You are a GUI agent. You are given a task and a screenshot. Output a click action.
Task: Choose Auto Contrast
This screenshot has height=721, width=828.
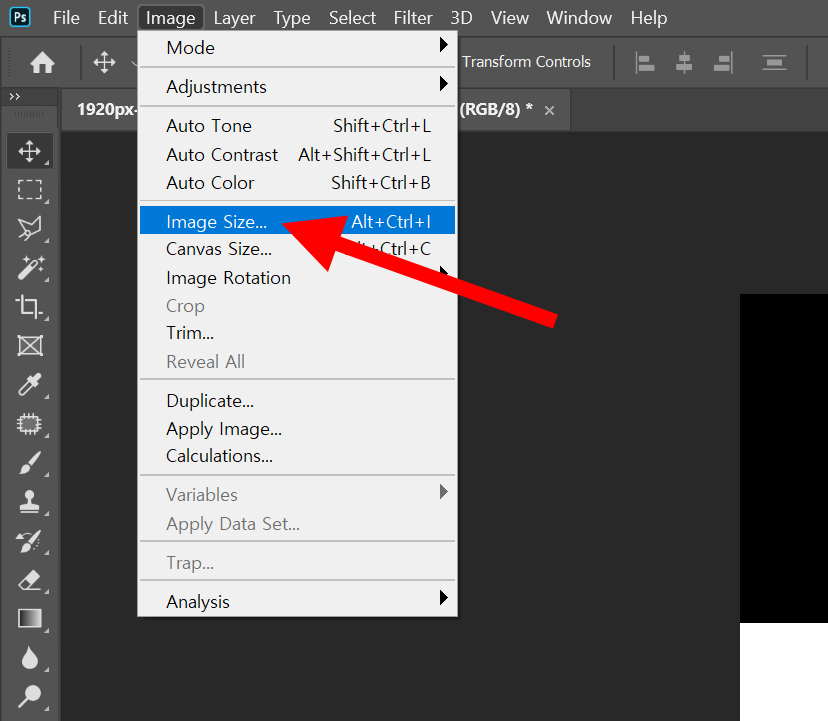coord(297,155)
